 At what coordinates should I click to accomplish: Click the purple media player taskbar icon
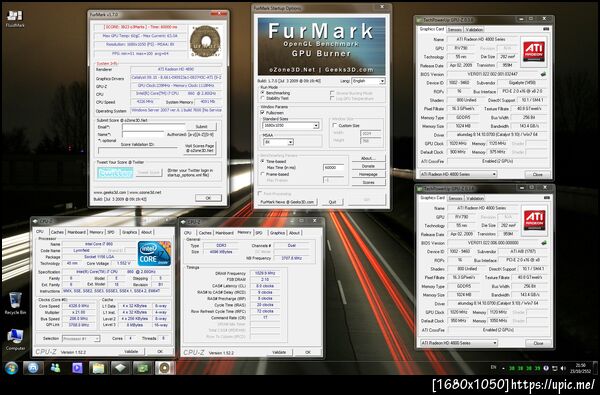[x=77, y=368]
